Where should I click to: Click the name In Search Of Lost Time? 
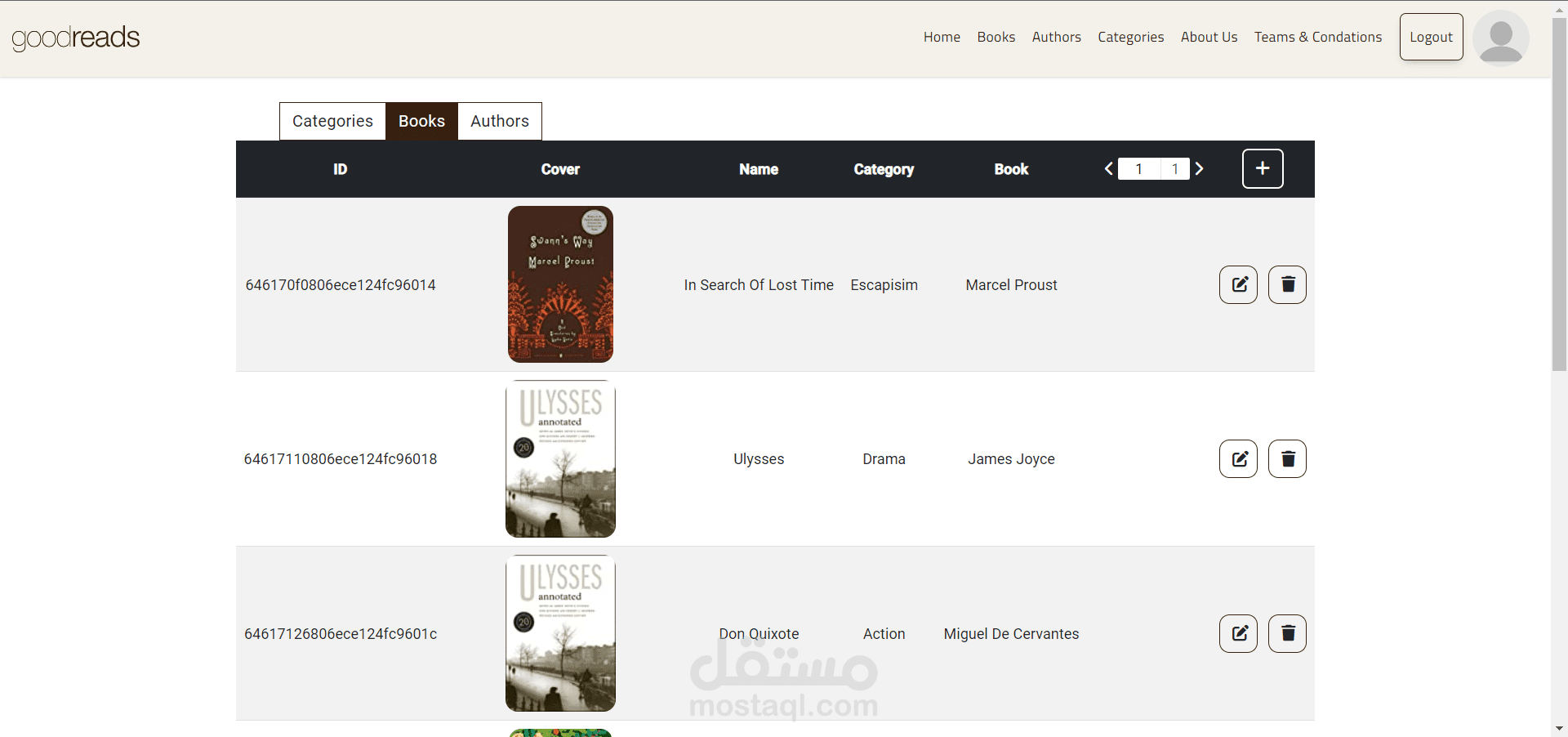tap(759, 285)
